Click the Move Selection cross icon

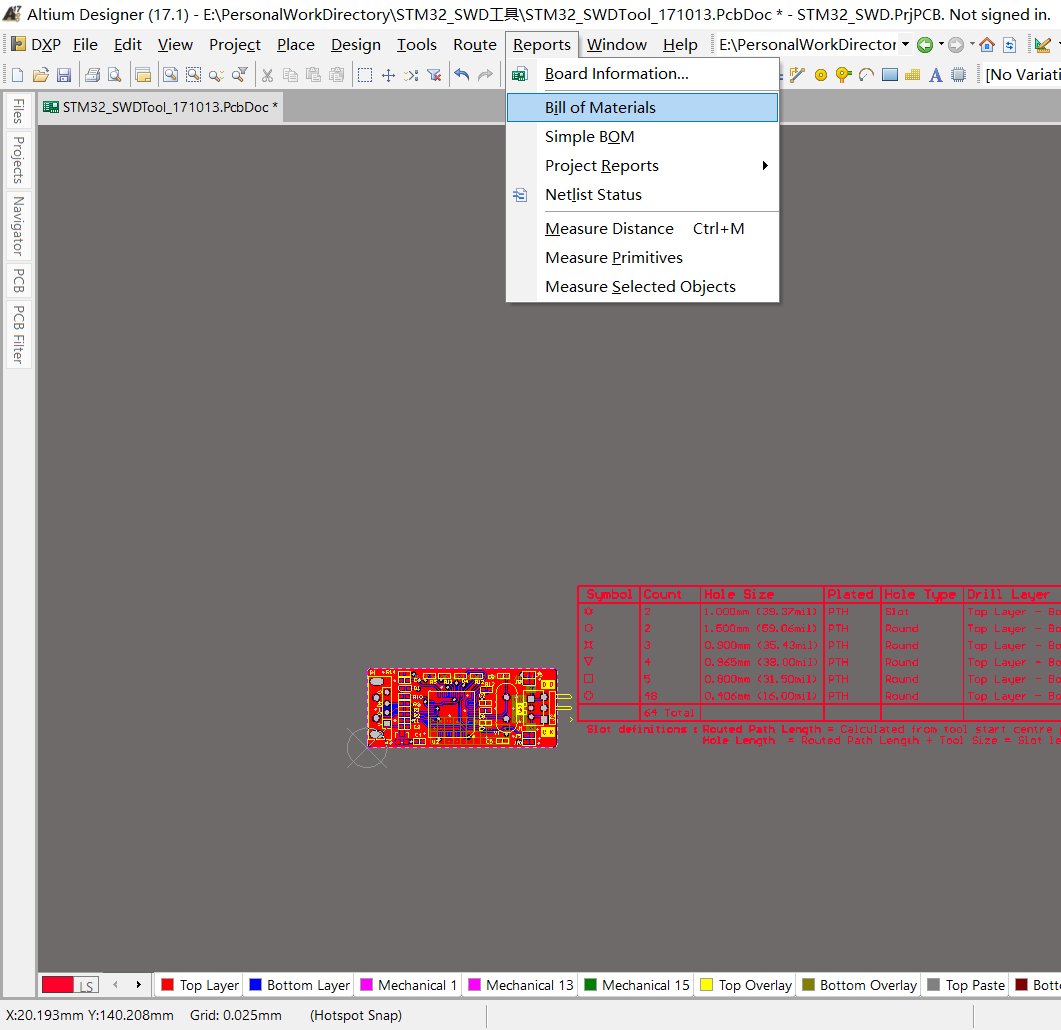click(388, 75)
